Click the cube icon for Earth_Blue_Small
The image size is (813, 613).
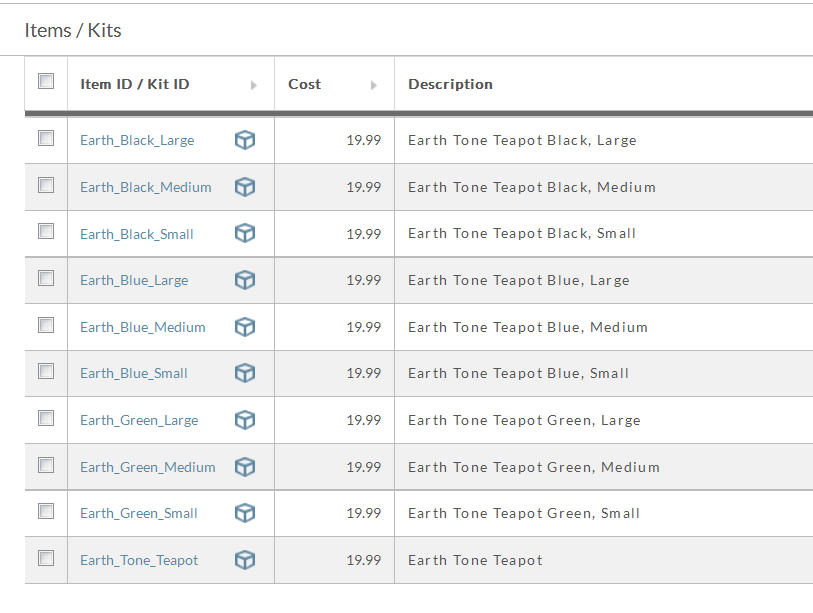[x=245, y=373]
